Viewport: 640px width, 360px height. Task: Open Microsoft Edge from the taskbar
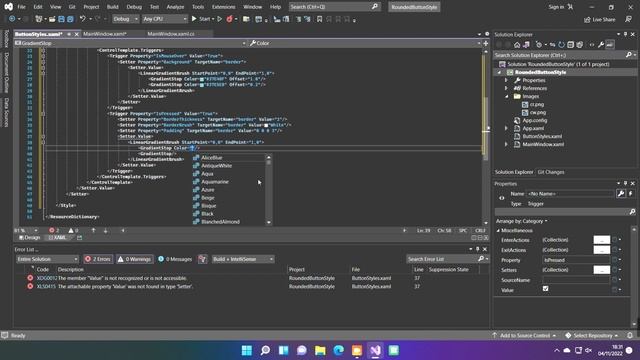338,350
